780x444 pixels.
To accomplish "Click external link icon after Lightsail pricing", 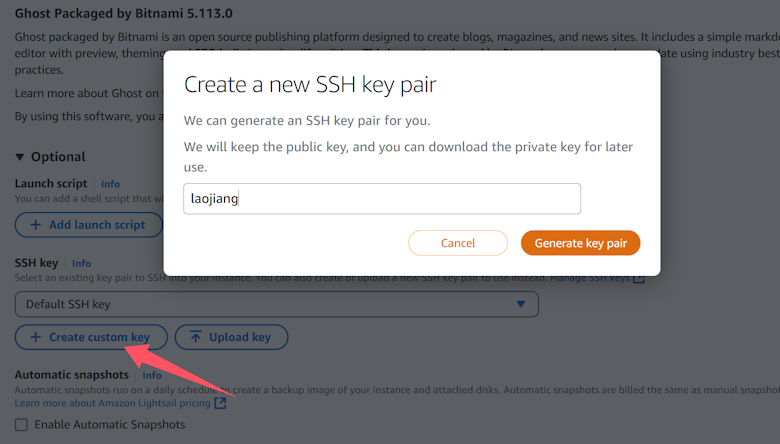I will tap(221, 403).
